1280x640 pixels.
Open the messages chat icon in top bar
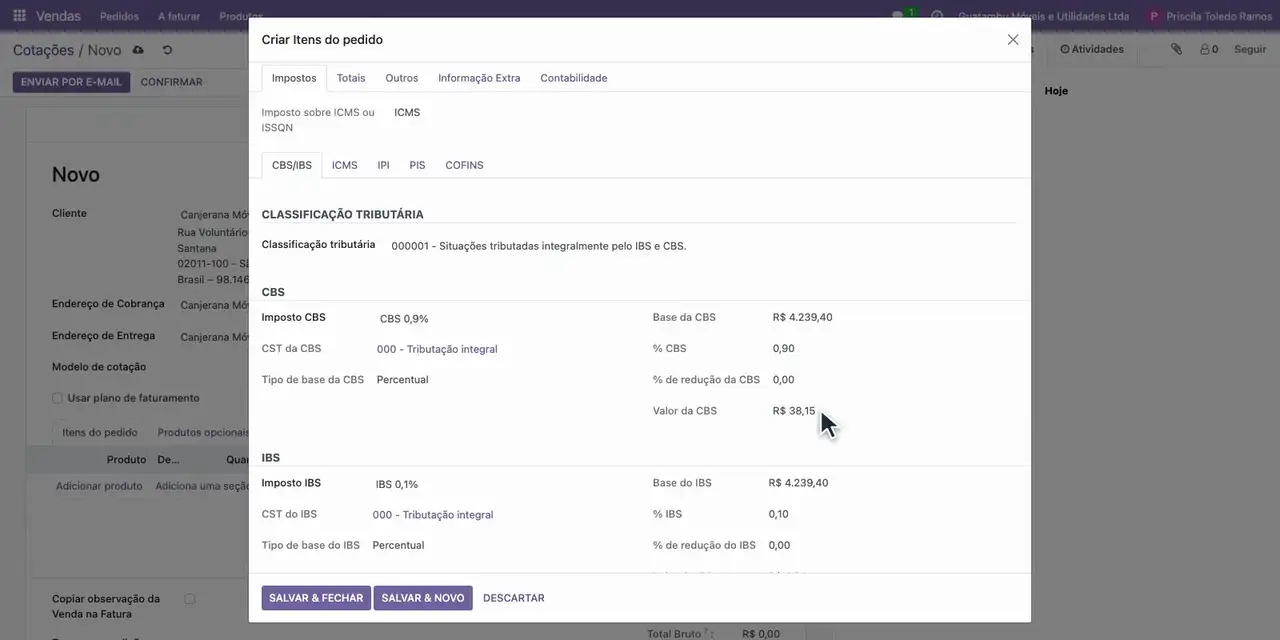(898, 16)
